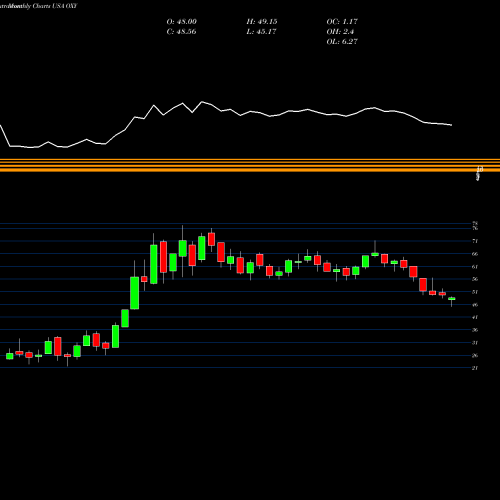Image resolution: width=500 pixels, height=500 pixels.
Task: Click the 'O: 48.00' open value
Action: coord(182,22)
